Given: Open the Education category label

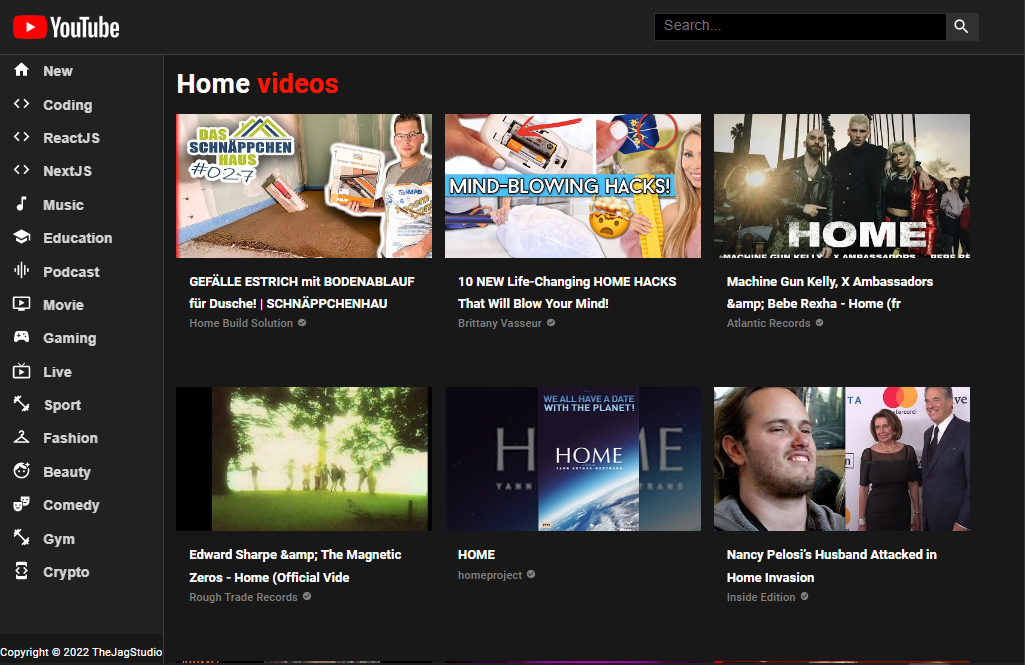Looking at the screenshot, I should coord(78,238).
